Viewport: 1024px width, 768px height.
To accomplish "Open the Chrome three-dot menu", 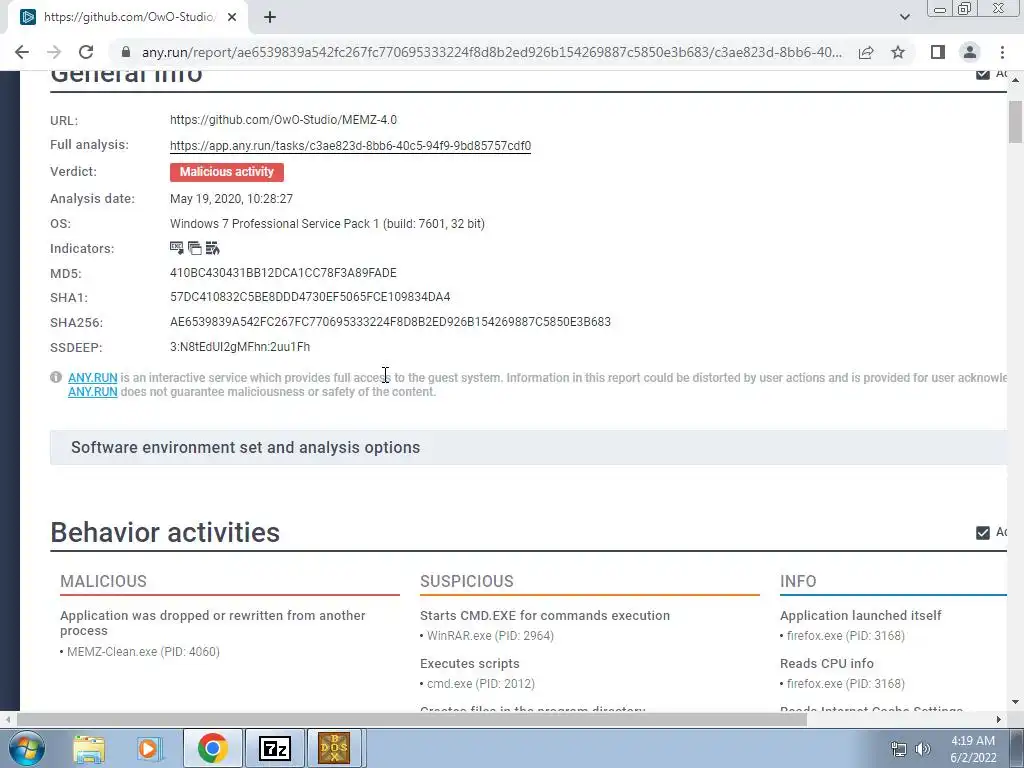I will coord(1002,52).
